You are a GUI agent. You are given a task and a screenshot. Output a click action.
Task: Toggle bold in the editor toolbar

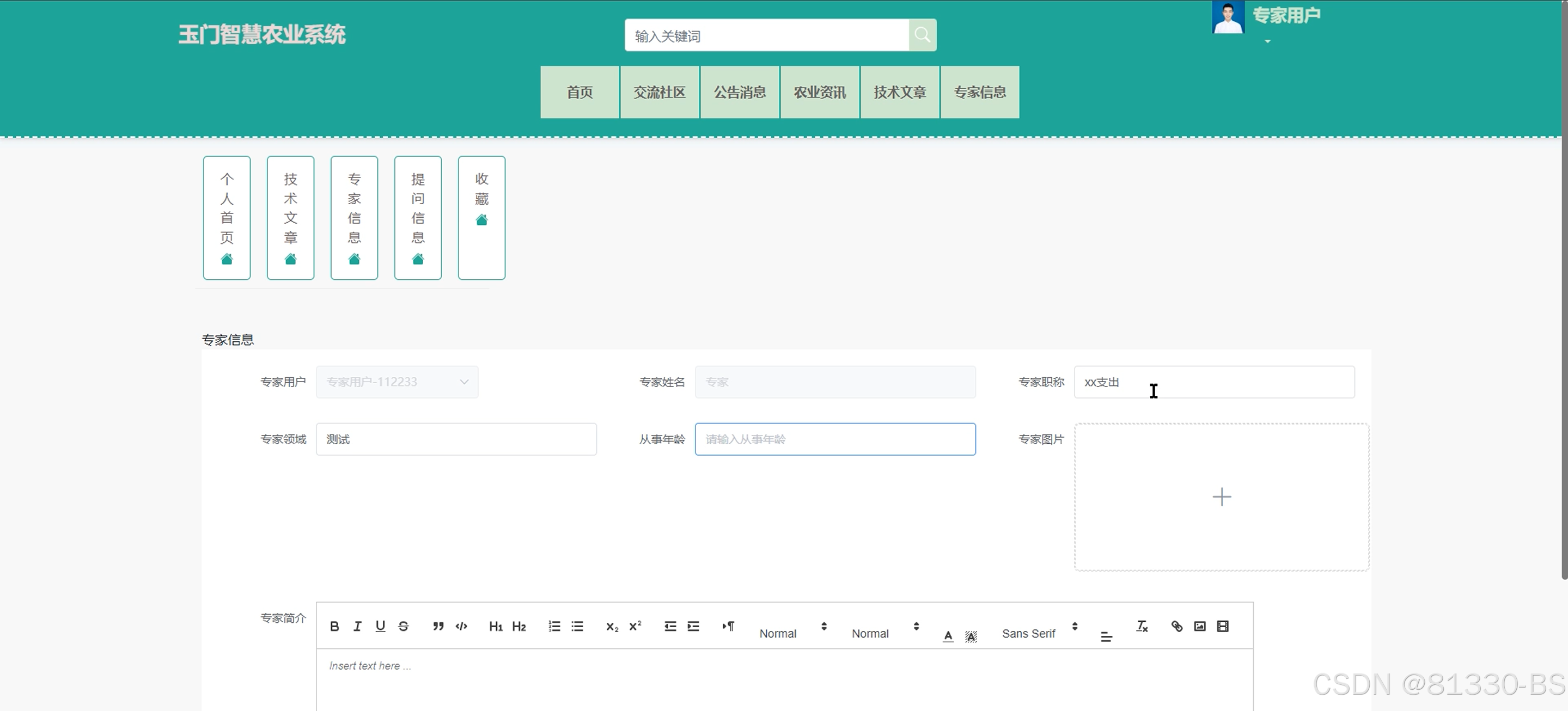point(334,627)
